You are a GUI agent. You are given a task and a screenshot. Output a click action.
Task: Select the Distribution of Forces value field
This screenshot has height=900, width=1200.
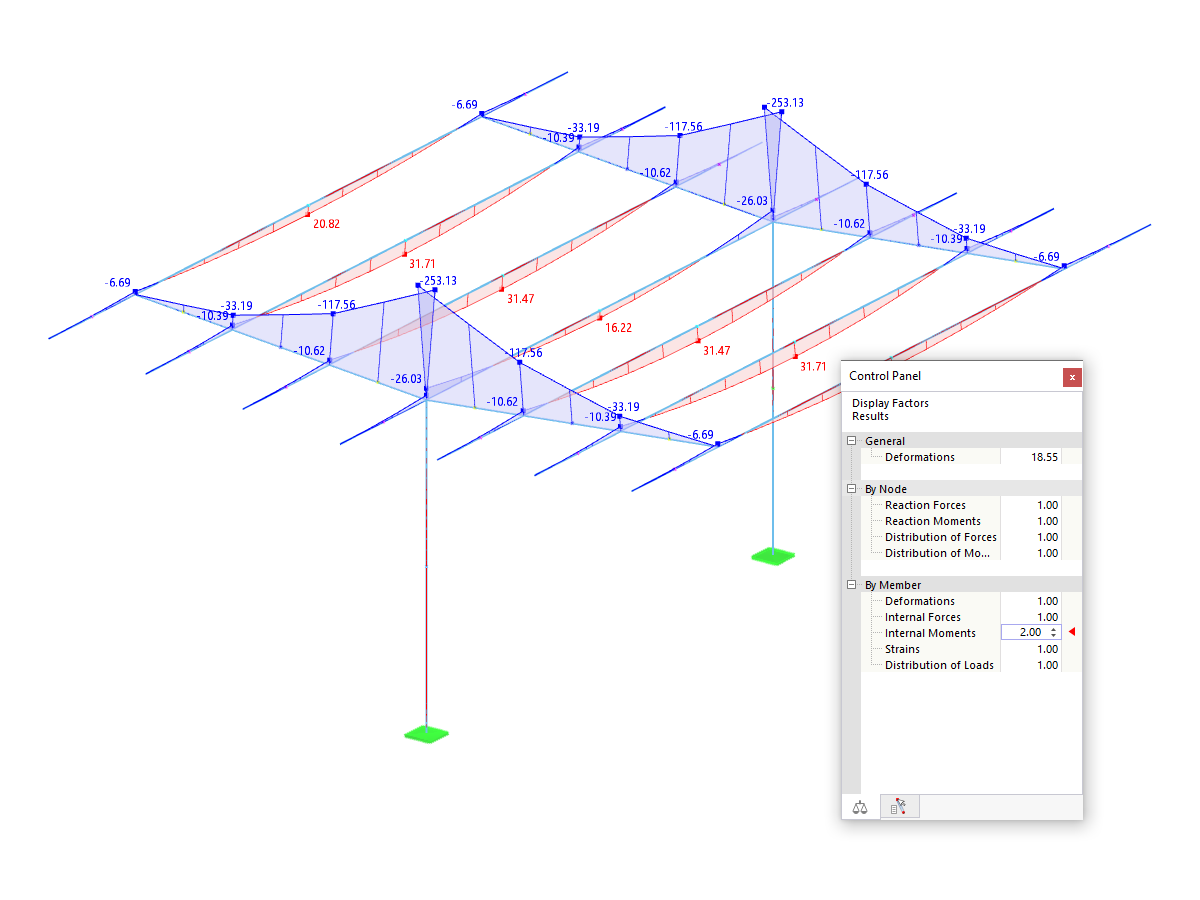[1044, 537]
